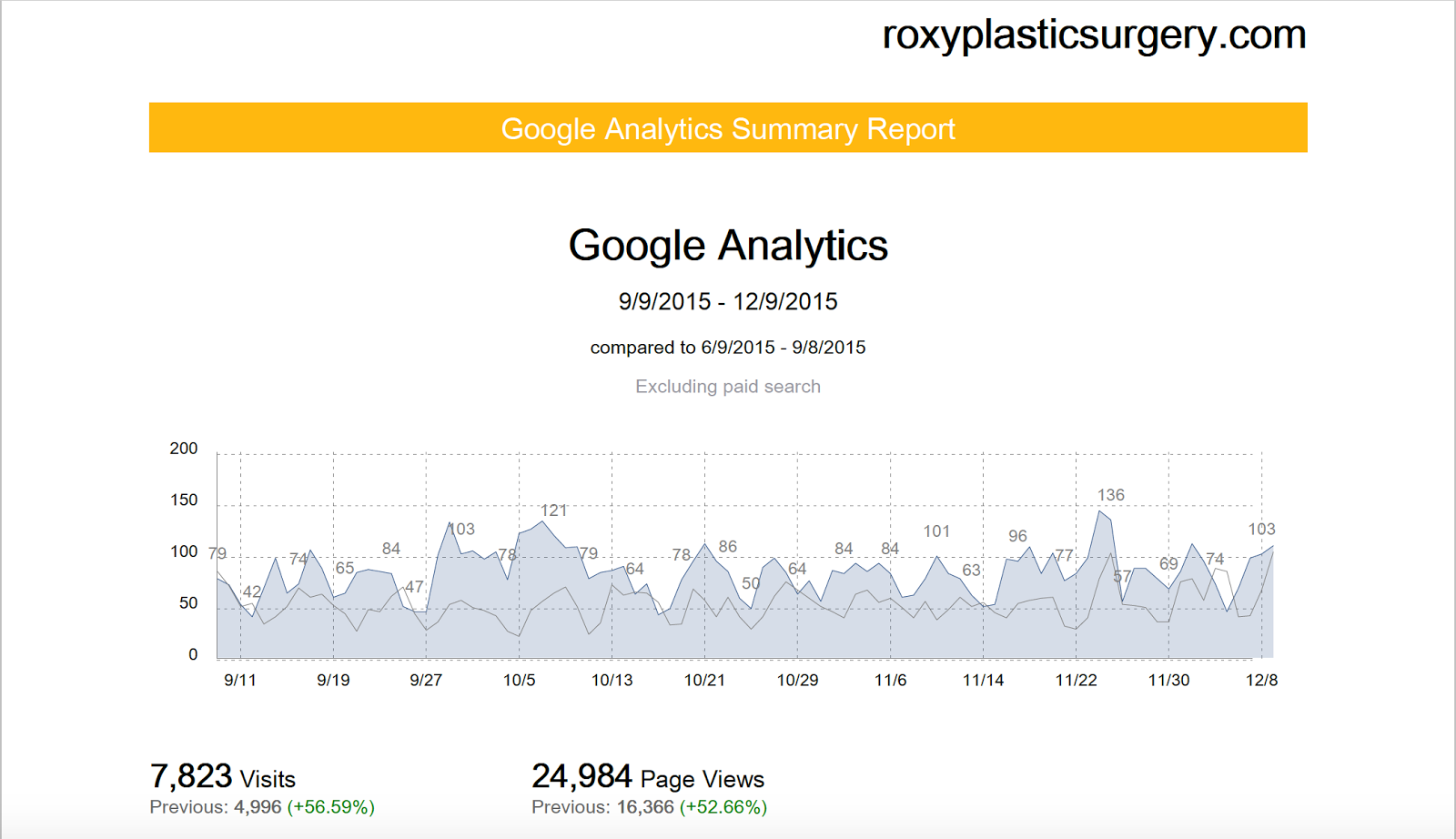
Task: Click the 10/21 x-axis date label
Action: (x=705, y=680)
